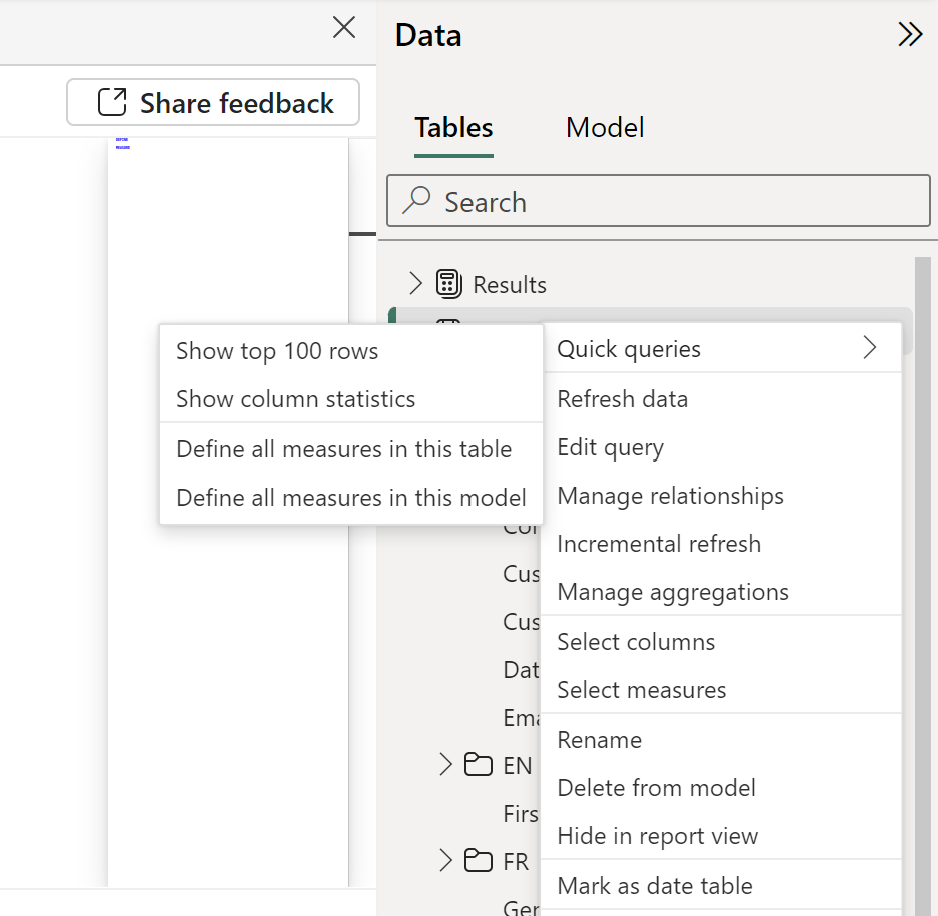
Task: Collapse the Data pane with double chevron
Action: click(910, 35)
